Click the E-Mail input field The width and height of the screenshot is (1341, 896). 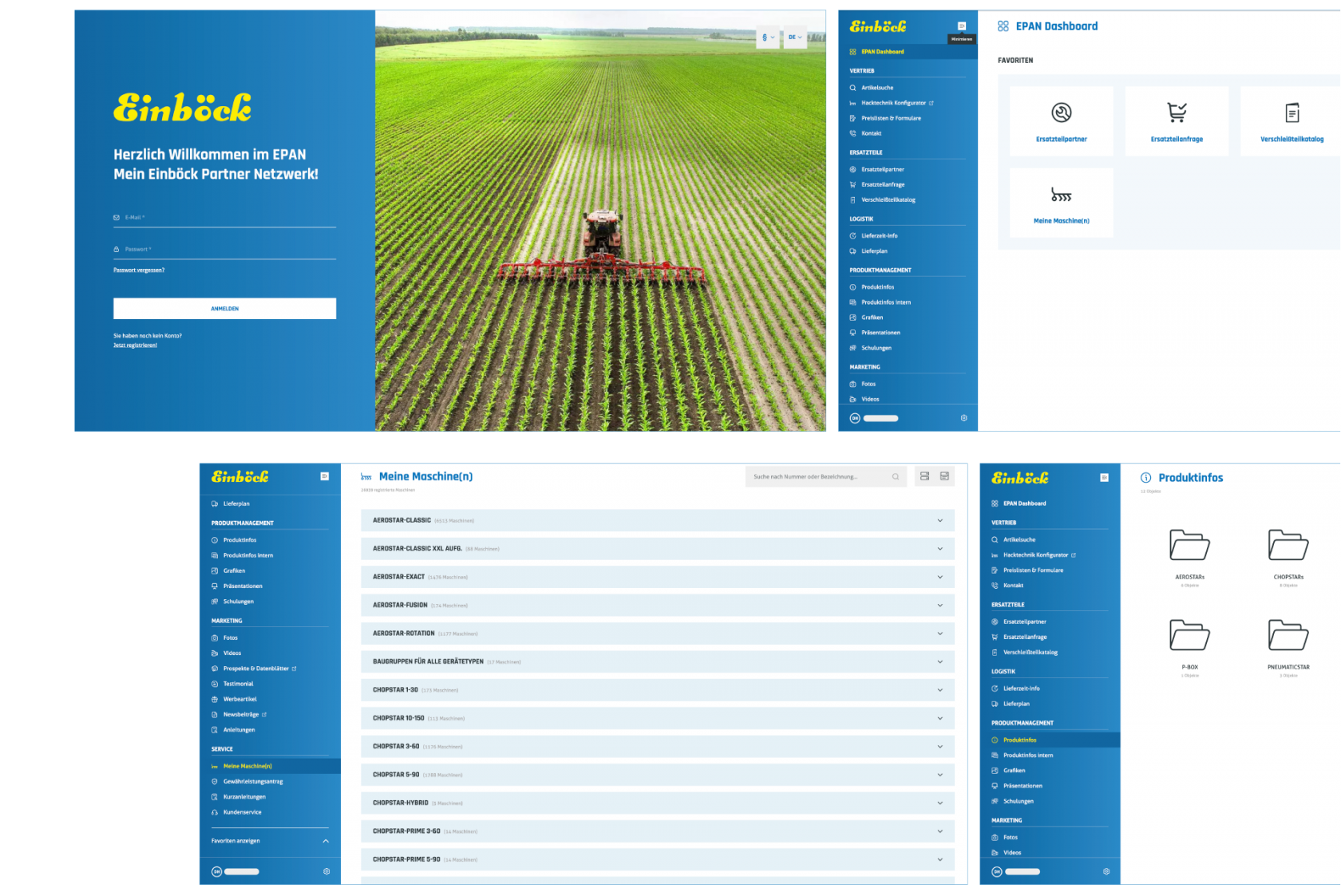tap(224, 218)
